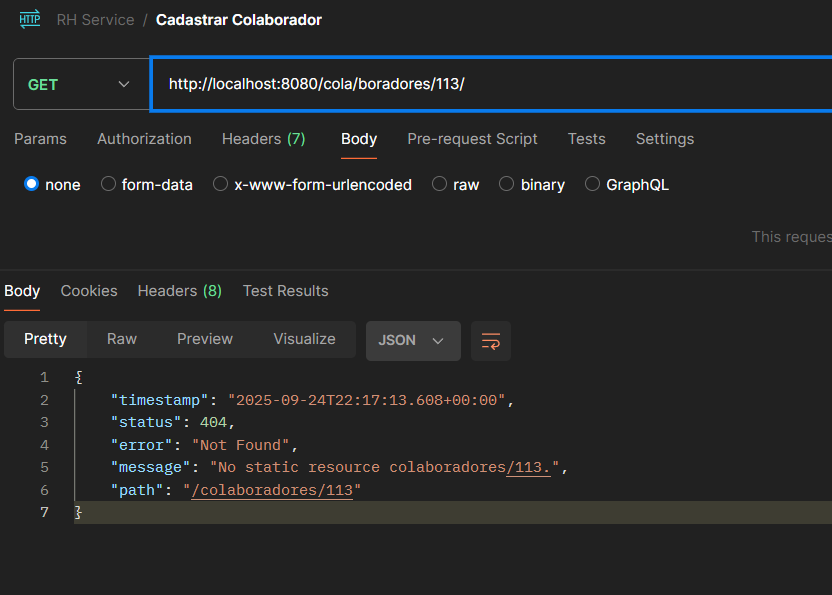Image resolution: width=832 pixels, height=595 pixels.
Task: Click the "status" key in response
Action: [x=146, y=422]
